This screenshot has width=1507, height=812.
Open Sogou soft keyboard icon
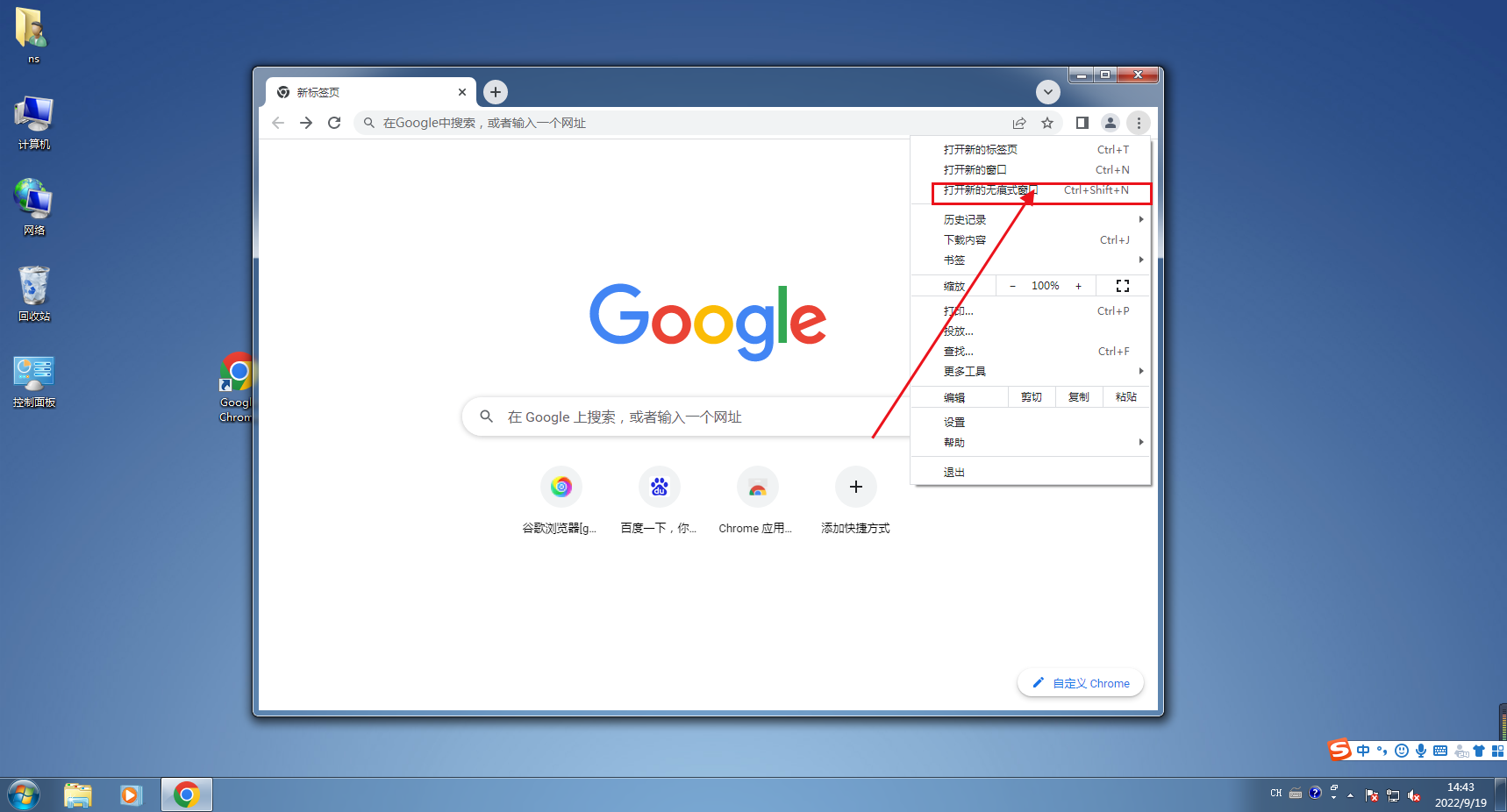[1440, 751]
